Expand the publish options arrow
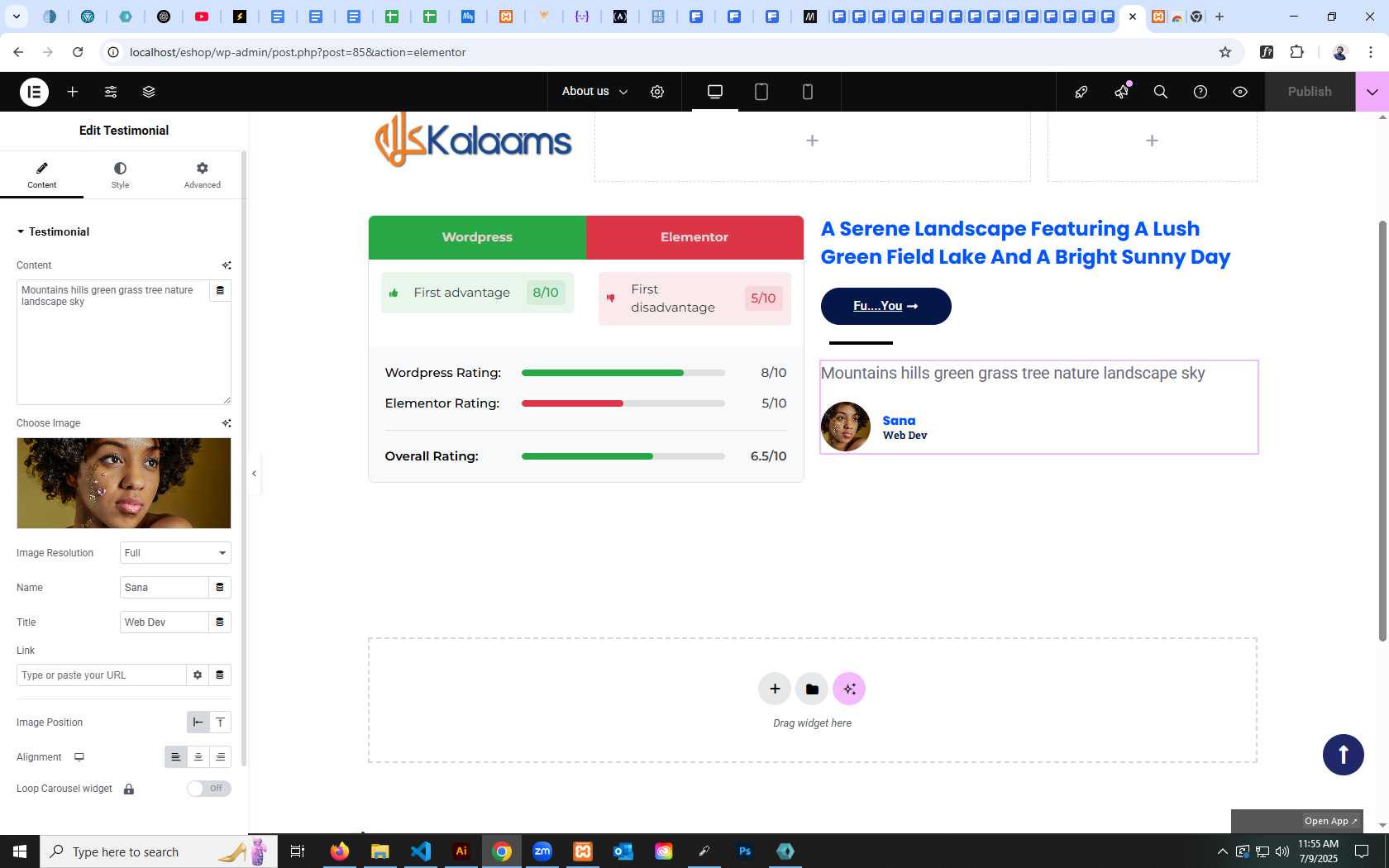The image size is (1389, 868). 1372,92
